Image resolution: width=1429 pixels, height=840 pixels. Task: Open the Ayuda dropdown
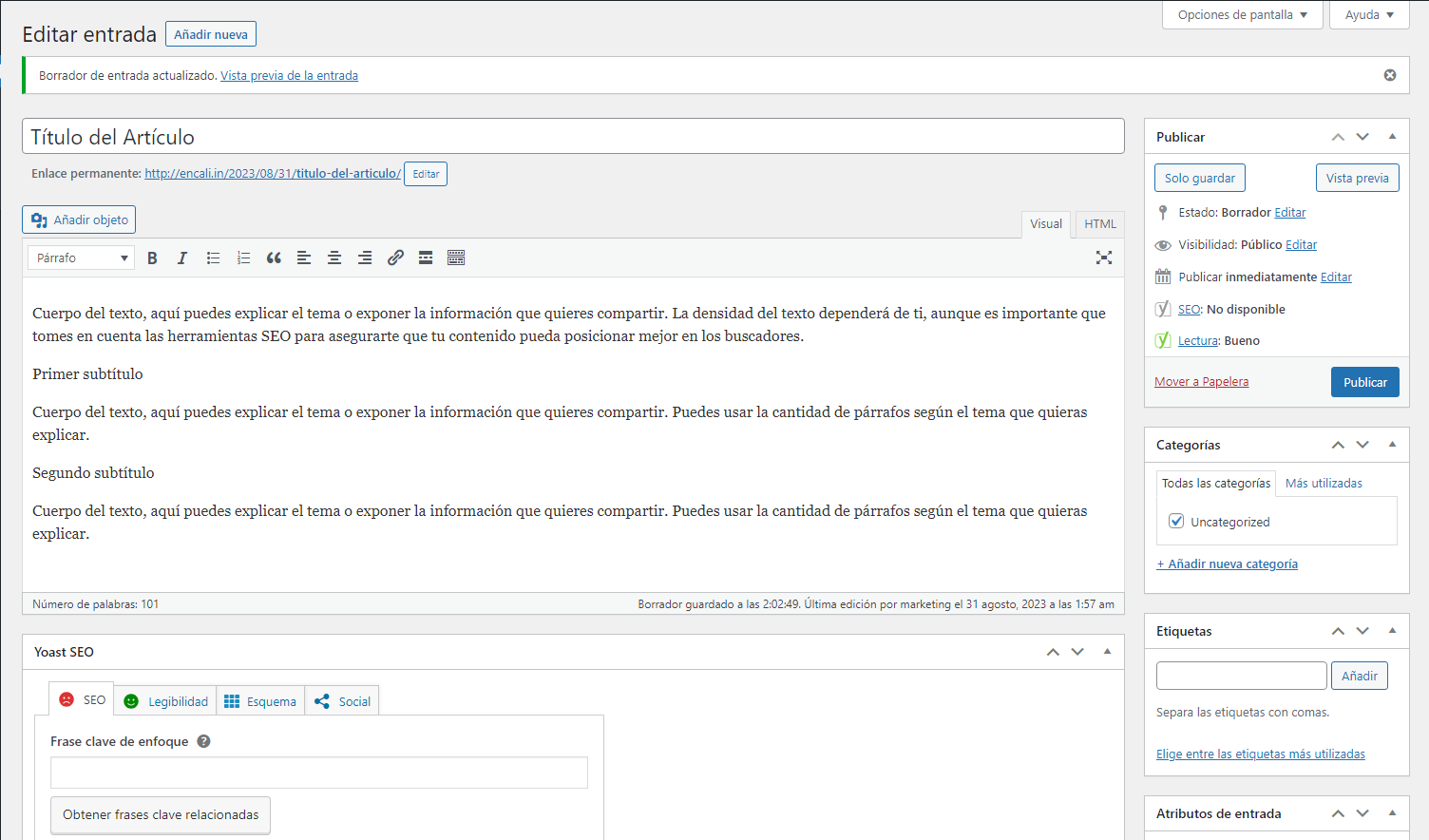[1369, 14]
